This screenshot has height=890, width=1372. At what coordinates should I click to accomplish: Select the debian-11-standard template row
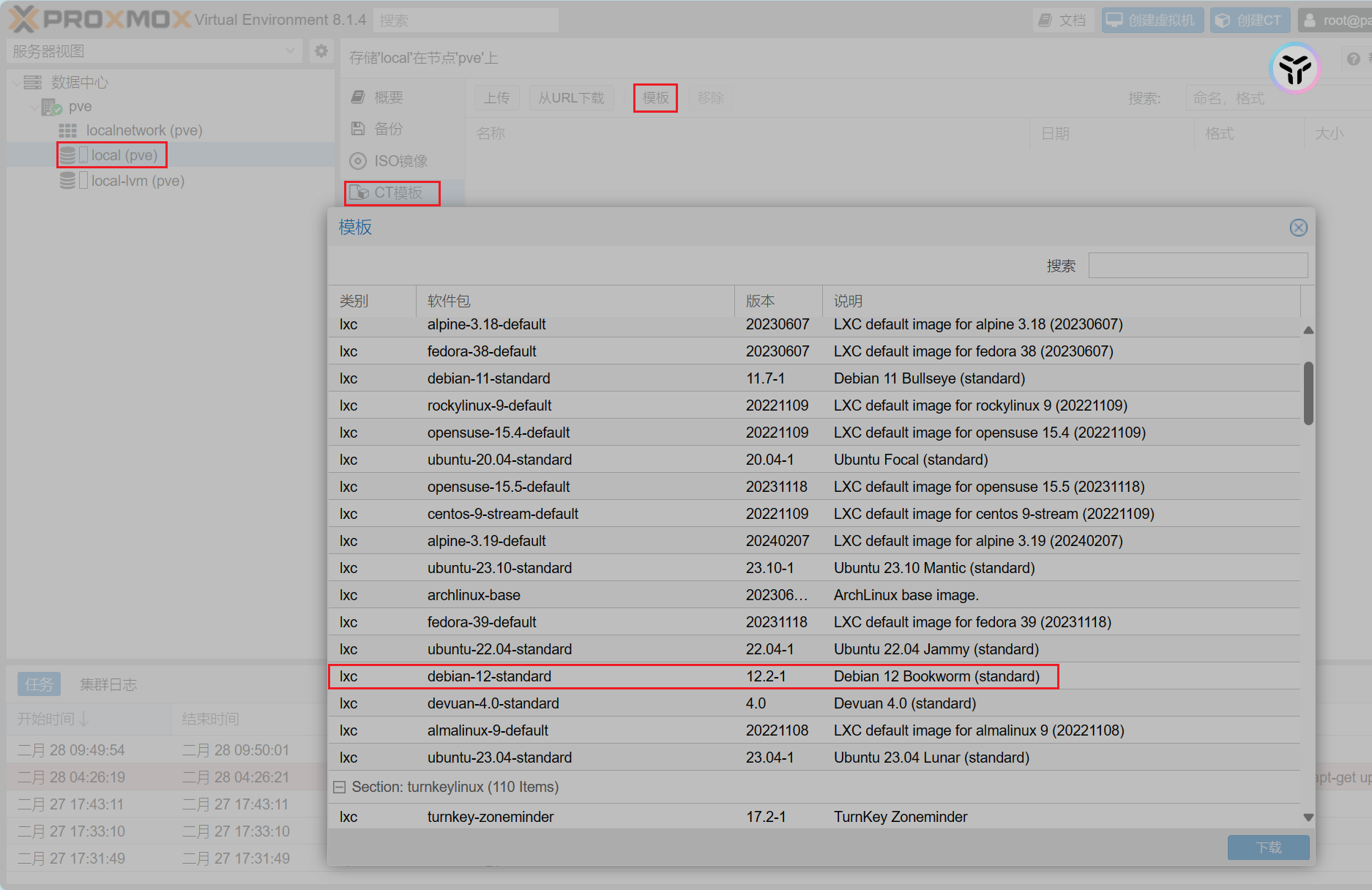(814, 378)
